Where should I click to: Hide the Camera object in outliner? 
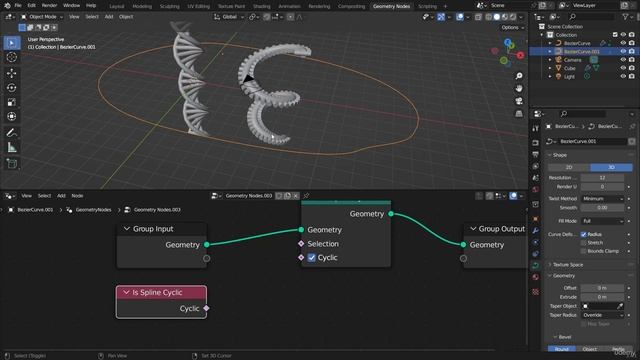(x=623, y=60)
